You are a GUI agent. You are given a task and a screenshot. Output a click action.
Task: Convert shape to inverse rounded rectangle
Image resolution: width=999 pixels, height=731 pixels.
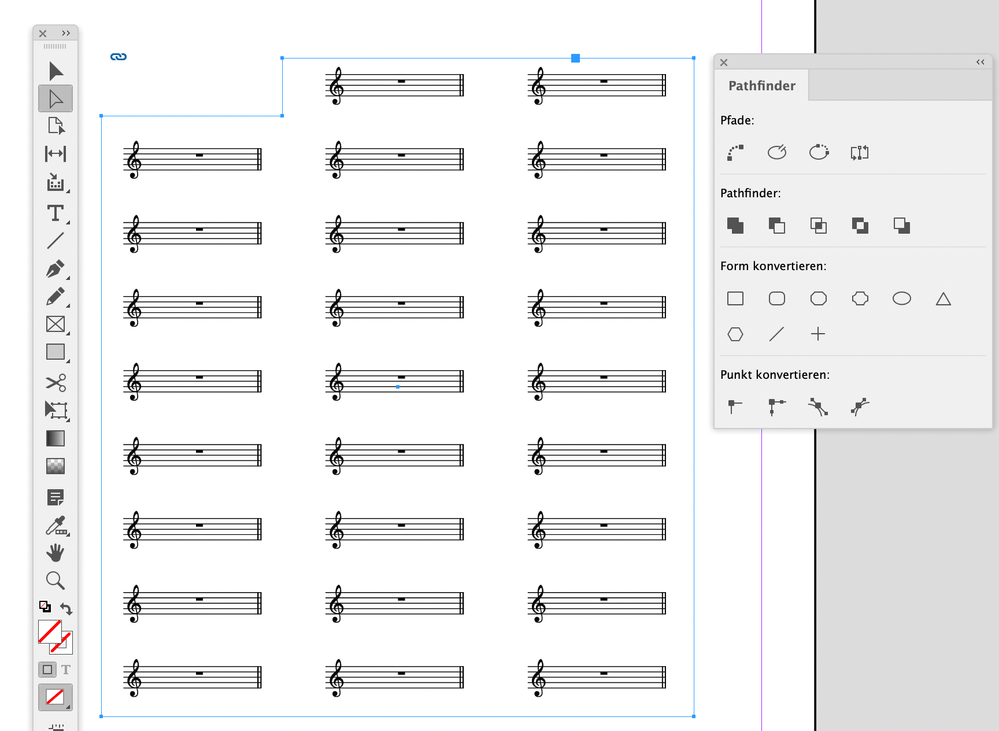(860, 298)
